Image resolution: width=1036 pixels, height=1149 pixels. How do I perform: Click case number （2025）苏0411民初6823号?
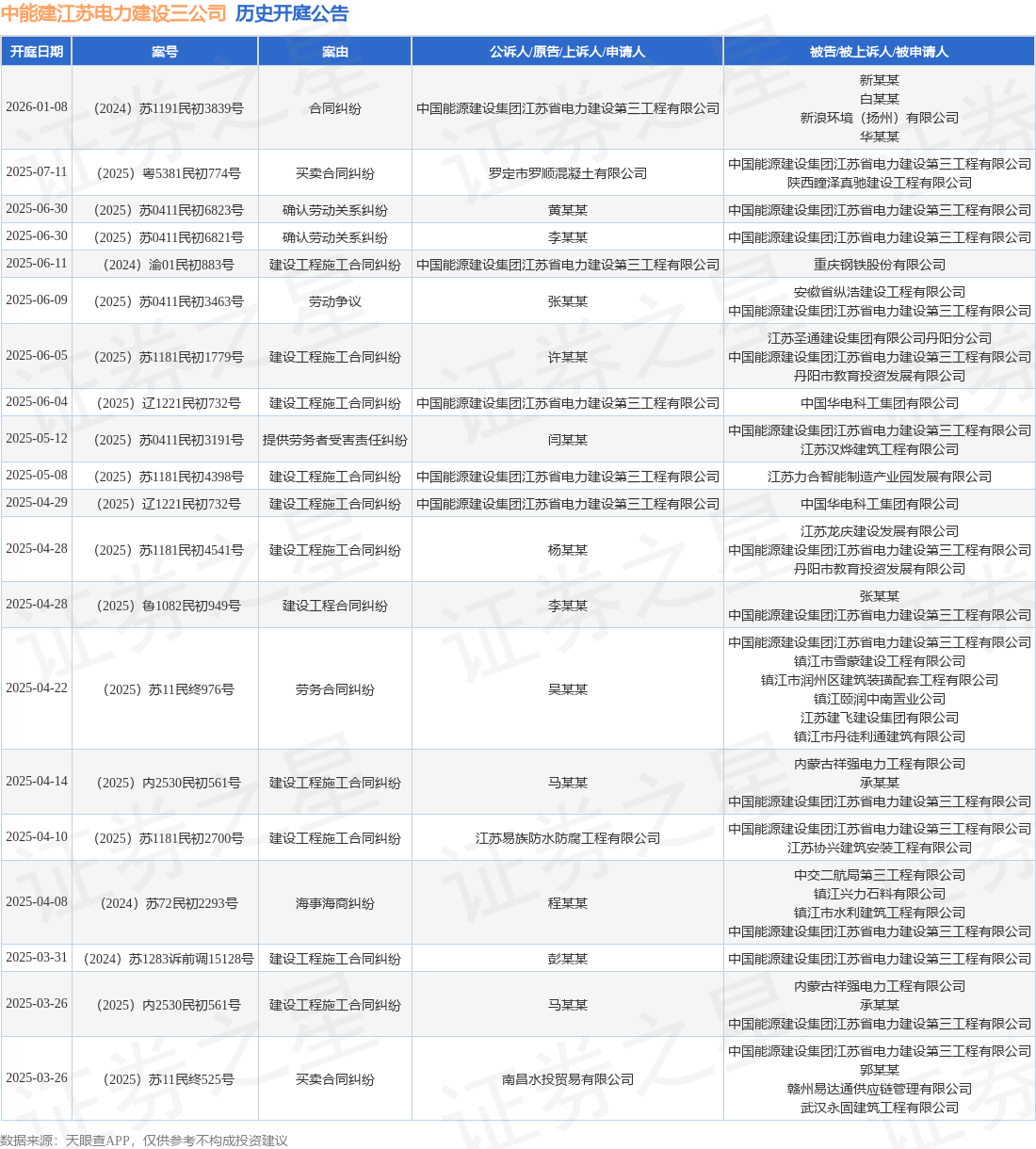[165, 210]
